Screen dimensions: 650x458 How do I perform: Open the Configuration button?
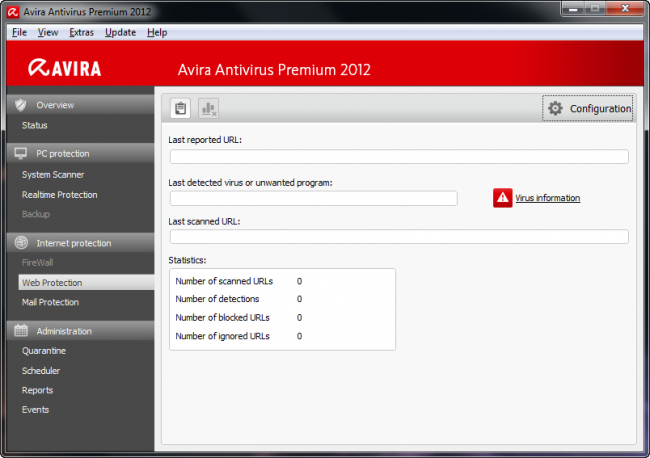587,109
